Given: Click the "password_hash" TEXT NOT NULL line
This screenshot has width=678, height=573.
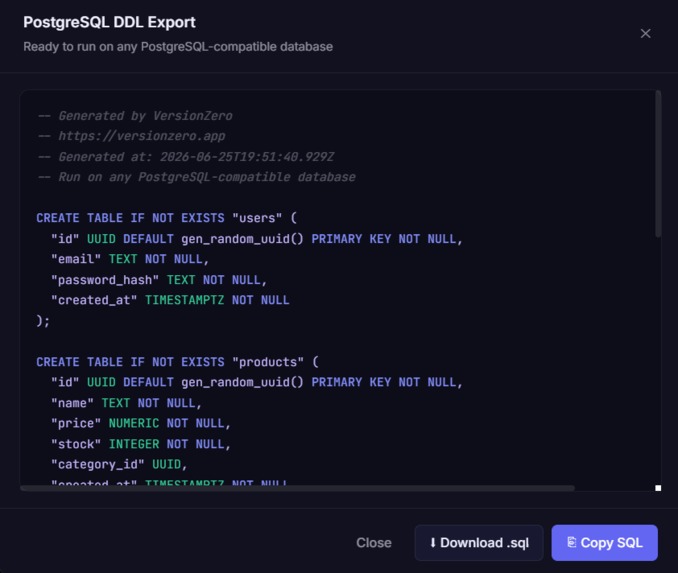Looking at the screenshot, I should point(159,280).
